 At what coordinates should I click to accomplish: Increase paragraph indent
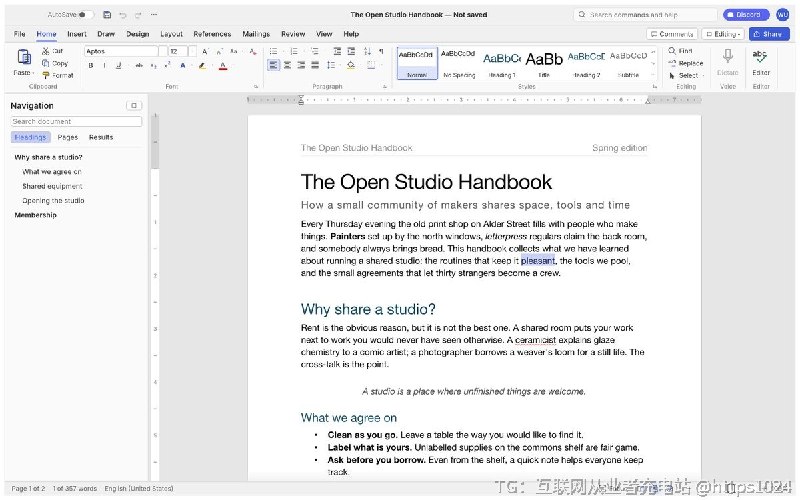[351, 52]
